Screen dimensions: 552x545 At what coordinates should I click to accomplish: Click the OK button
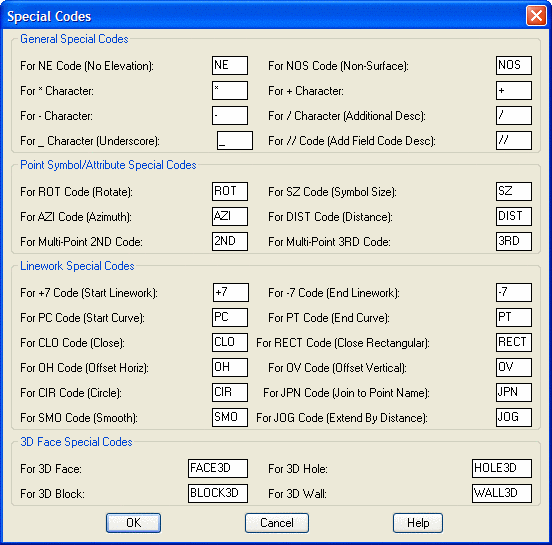[133, 523]
